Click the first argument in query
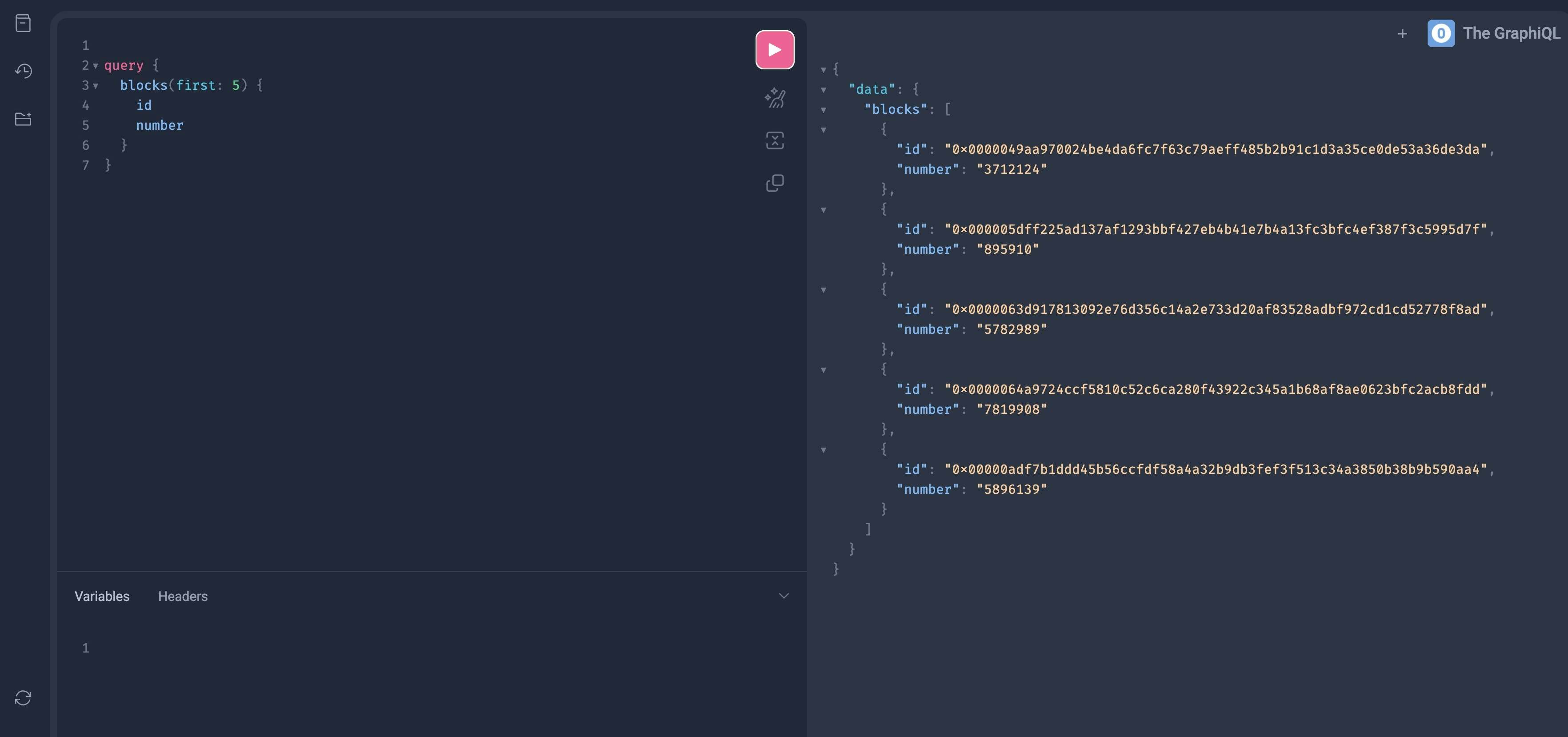Screen dimensions: 1568x737 (196, 85)
